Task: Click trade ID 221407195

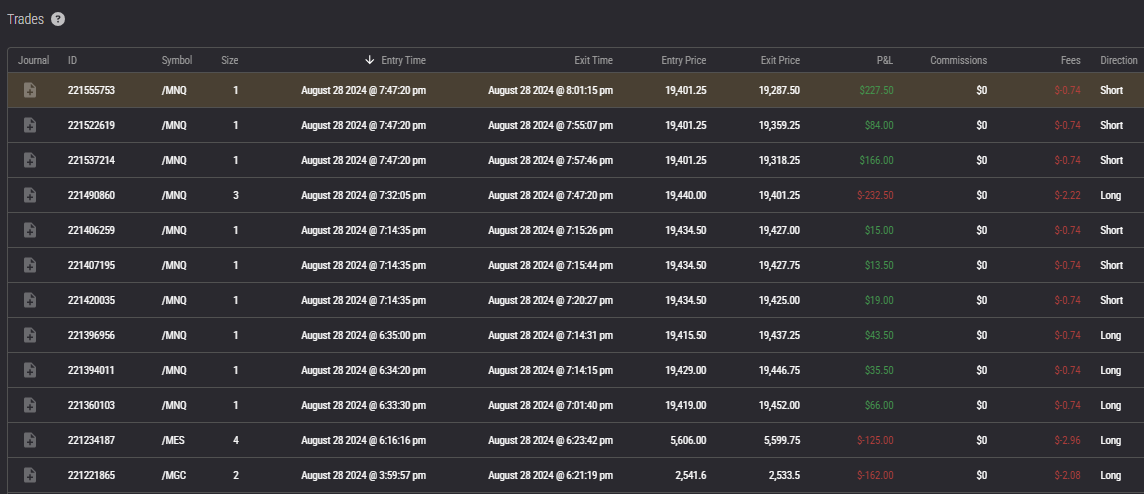Action: (91, 265)
